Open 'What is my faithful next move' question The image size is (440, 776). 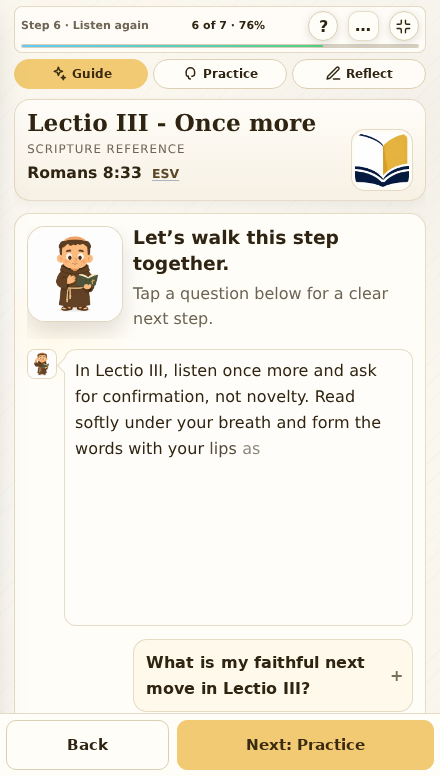pyautogui.click(x=273, y=676)
